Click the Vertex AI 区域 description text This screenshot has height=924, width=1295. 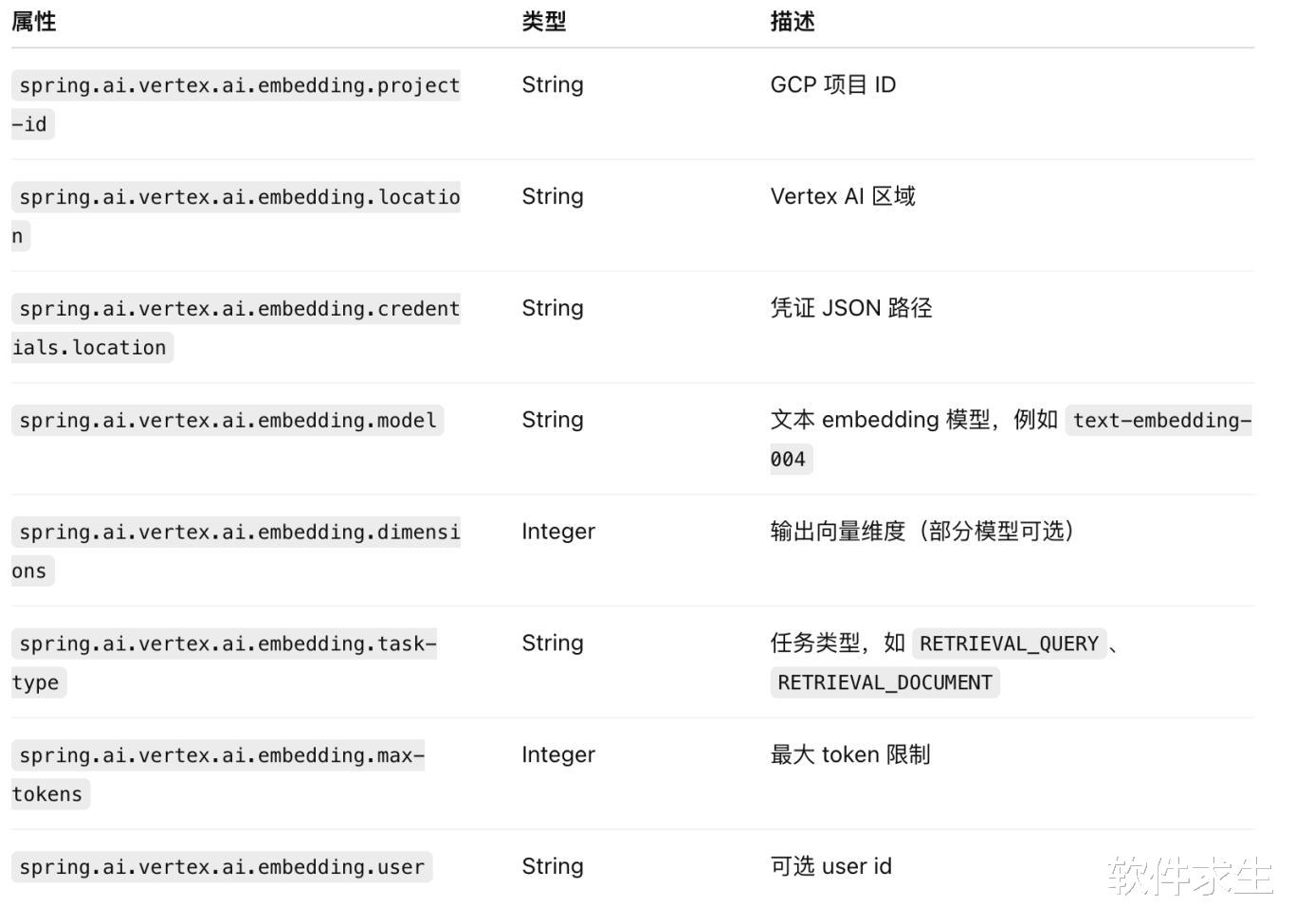pyautogui.click(x=843, y=197)
